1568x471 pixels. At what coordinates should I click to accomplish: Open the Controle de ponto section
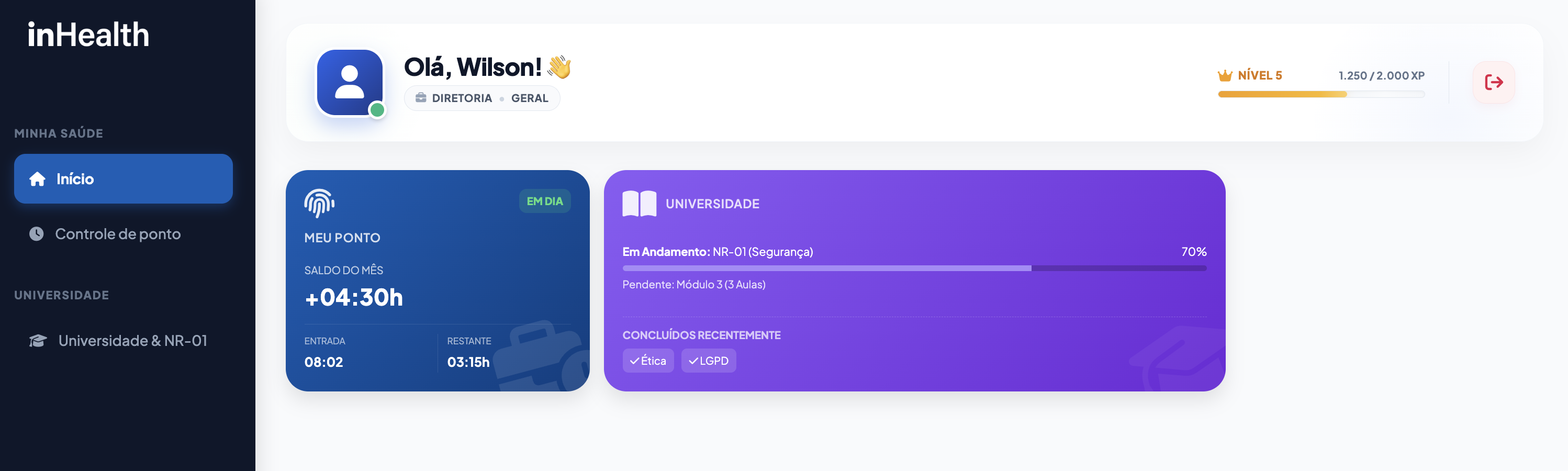(x=118, y=234)
